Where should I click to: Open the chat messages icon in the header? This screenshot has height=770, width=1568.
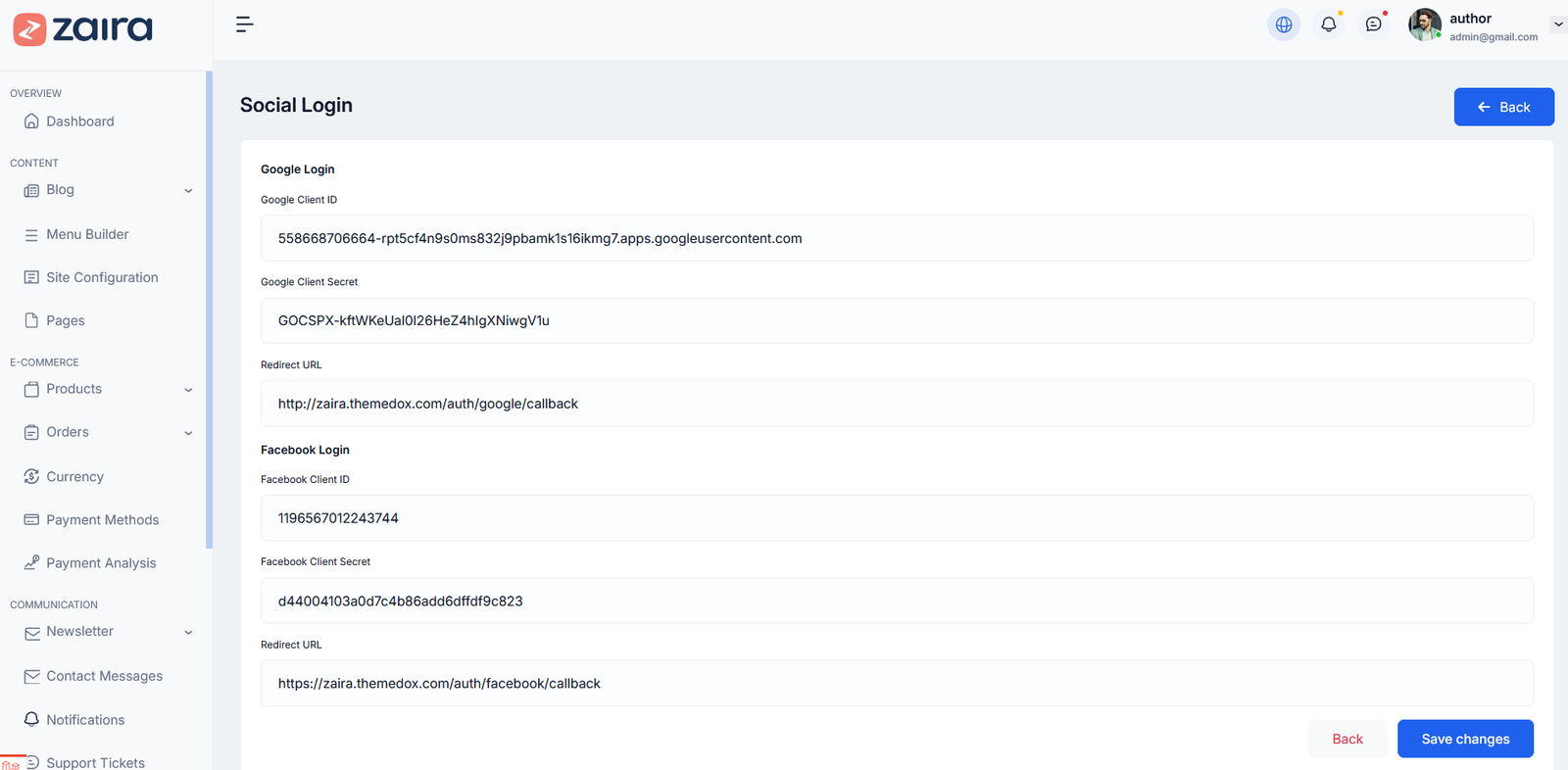click(x=1373, y=24)
